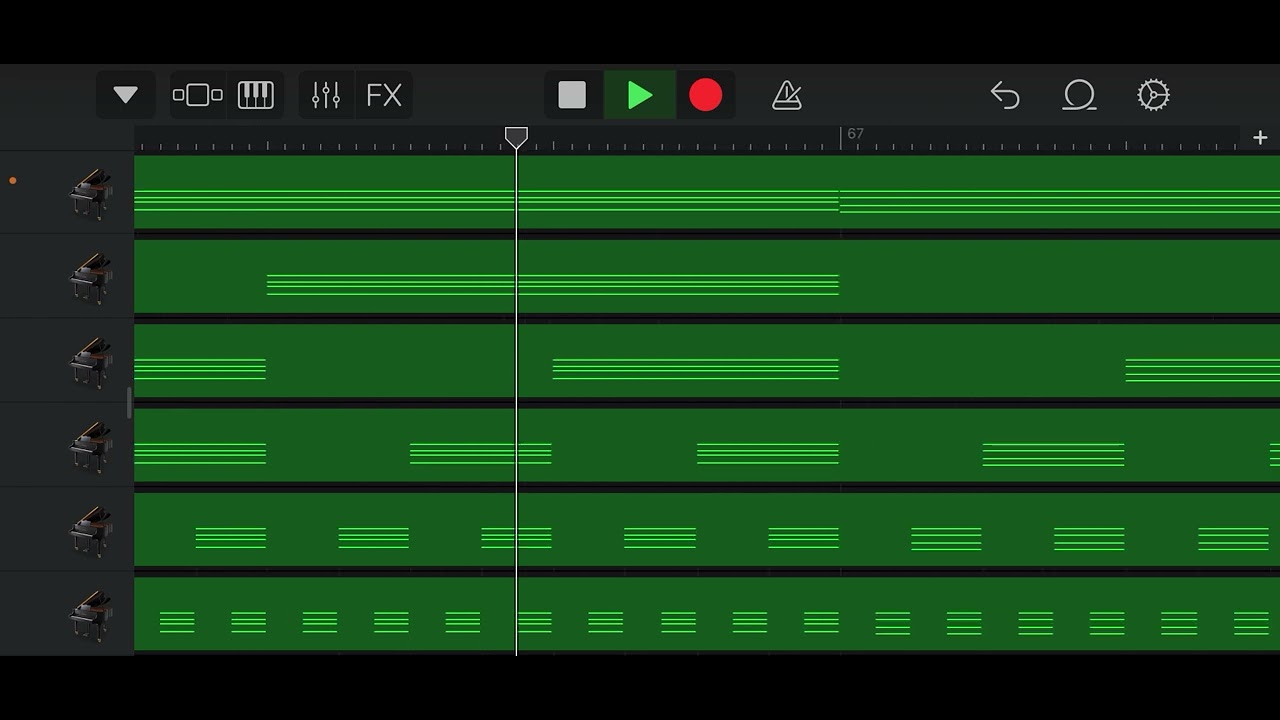Select the first grand piano track icon
The height and width of the screenshot is (720, 1280).
coord(90,194)
